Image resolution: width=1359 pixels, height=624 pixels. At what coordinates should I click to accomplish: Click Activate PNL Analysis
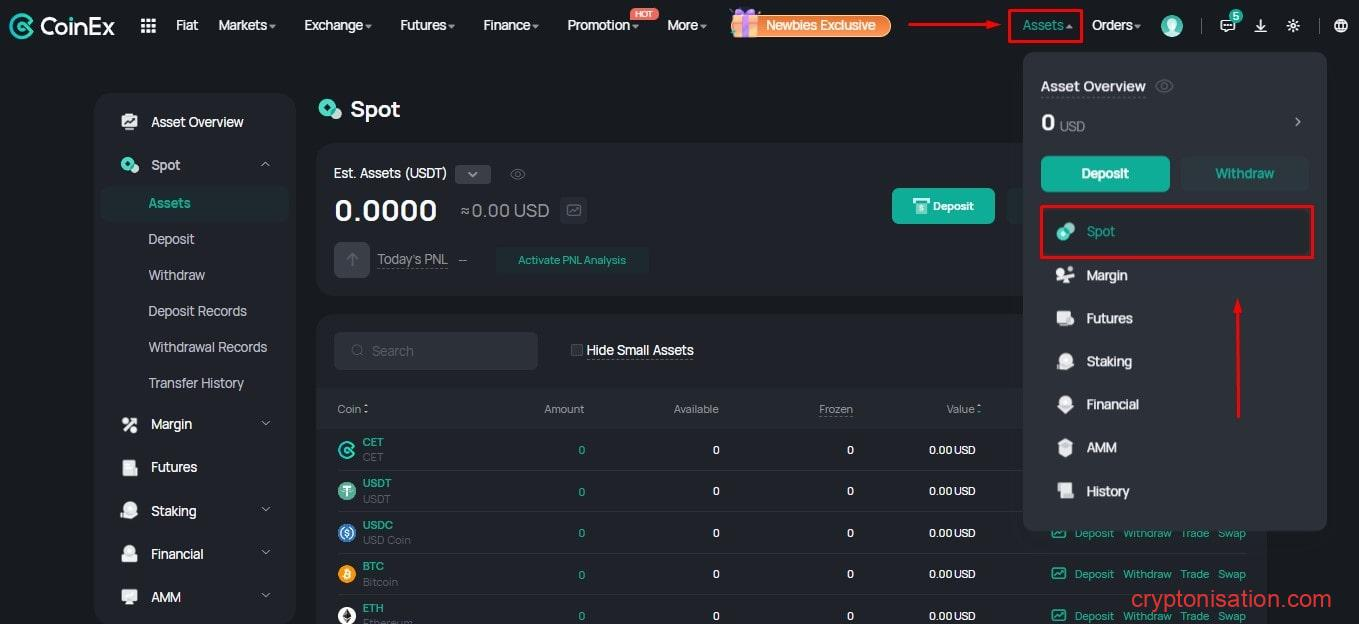pyautogui.click(x=572, y=261)
